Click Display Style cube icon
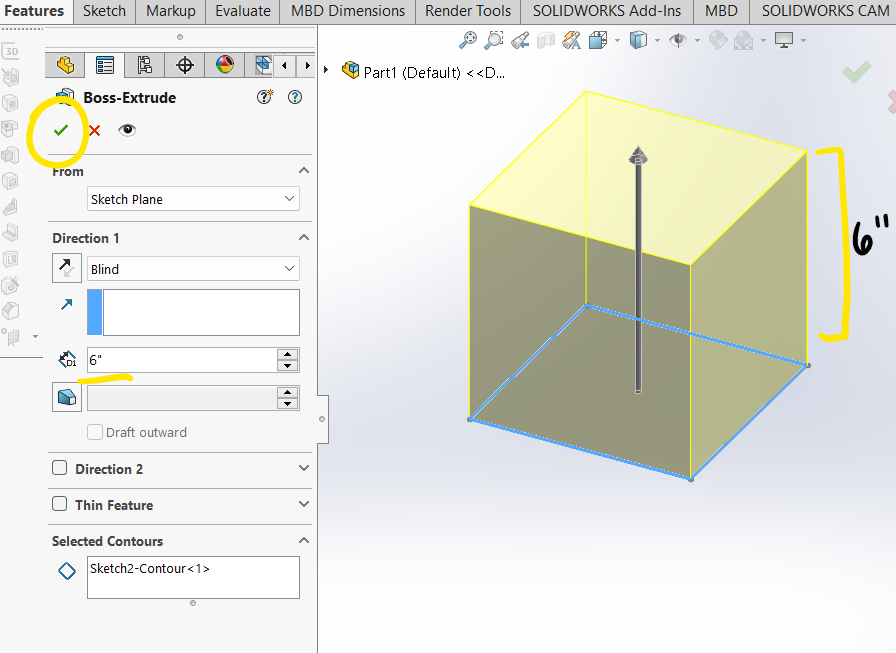Screen dimensions: 896x653 638,40
